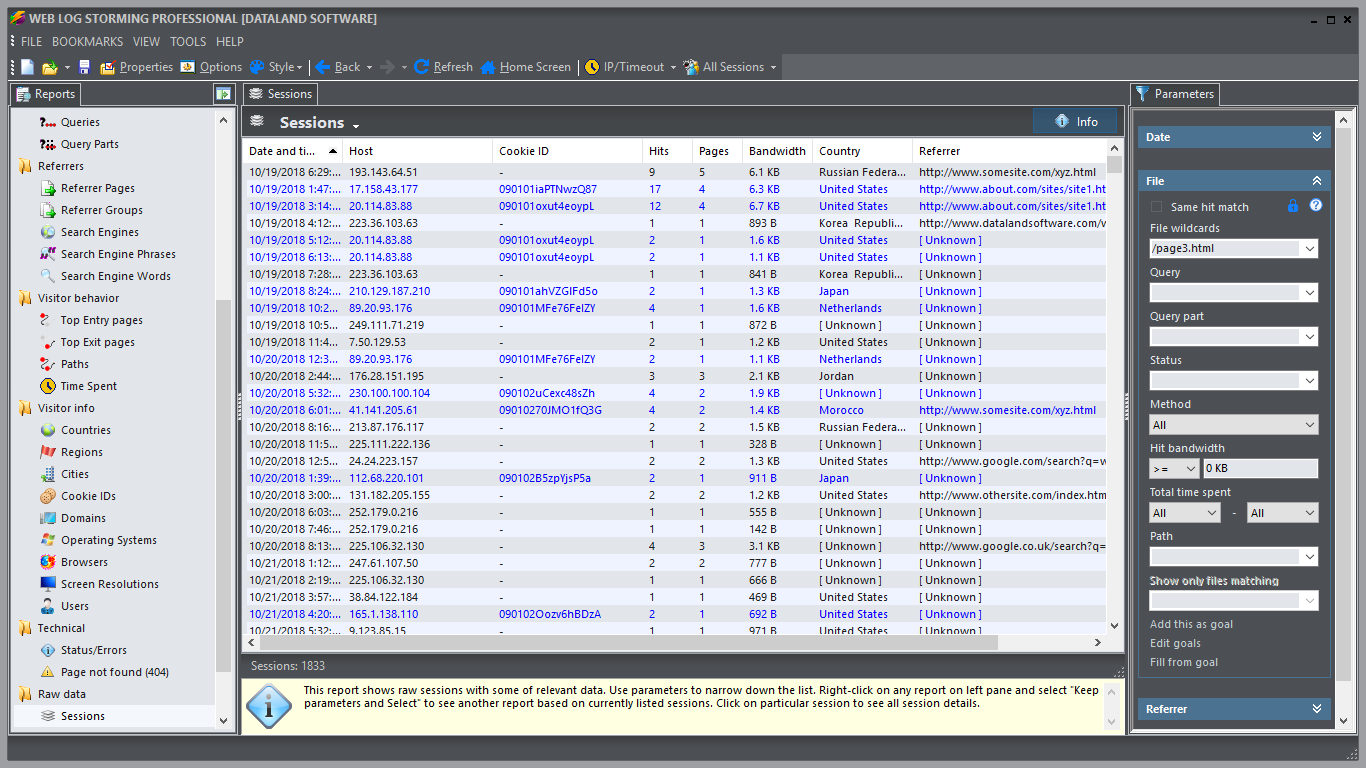
Task: Select Referrer Pages report
Action: (97, 188)
